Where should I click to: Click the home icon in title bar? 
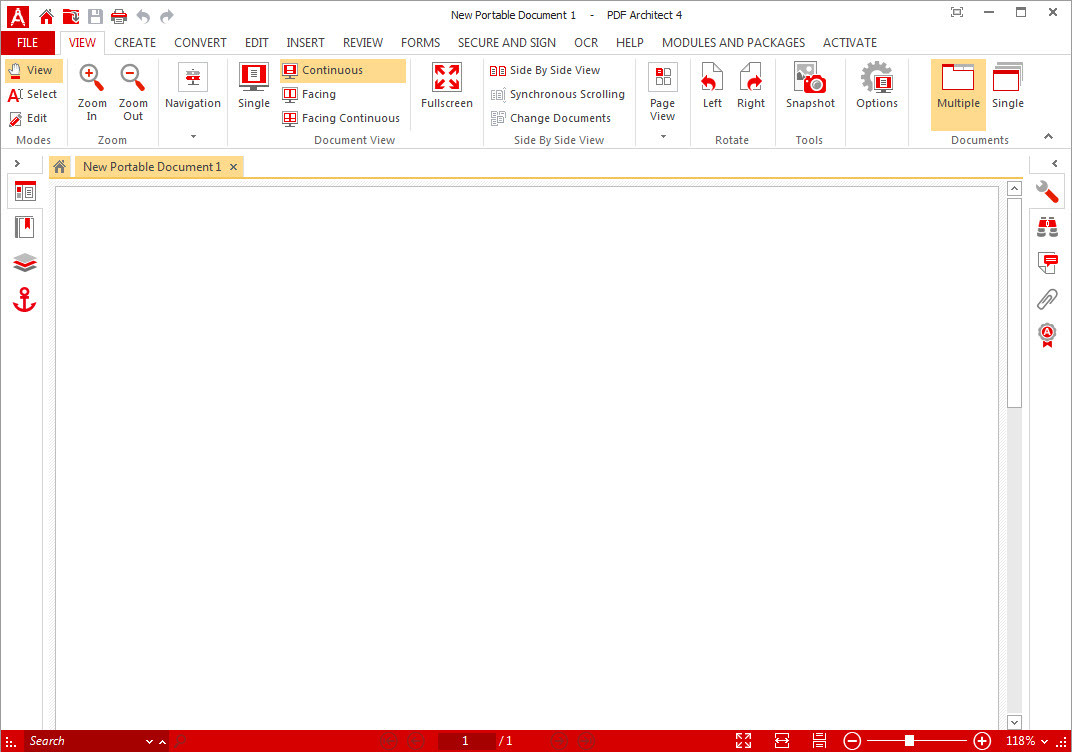[46, 16]
